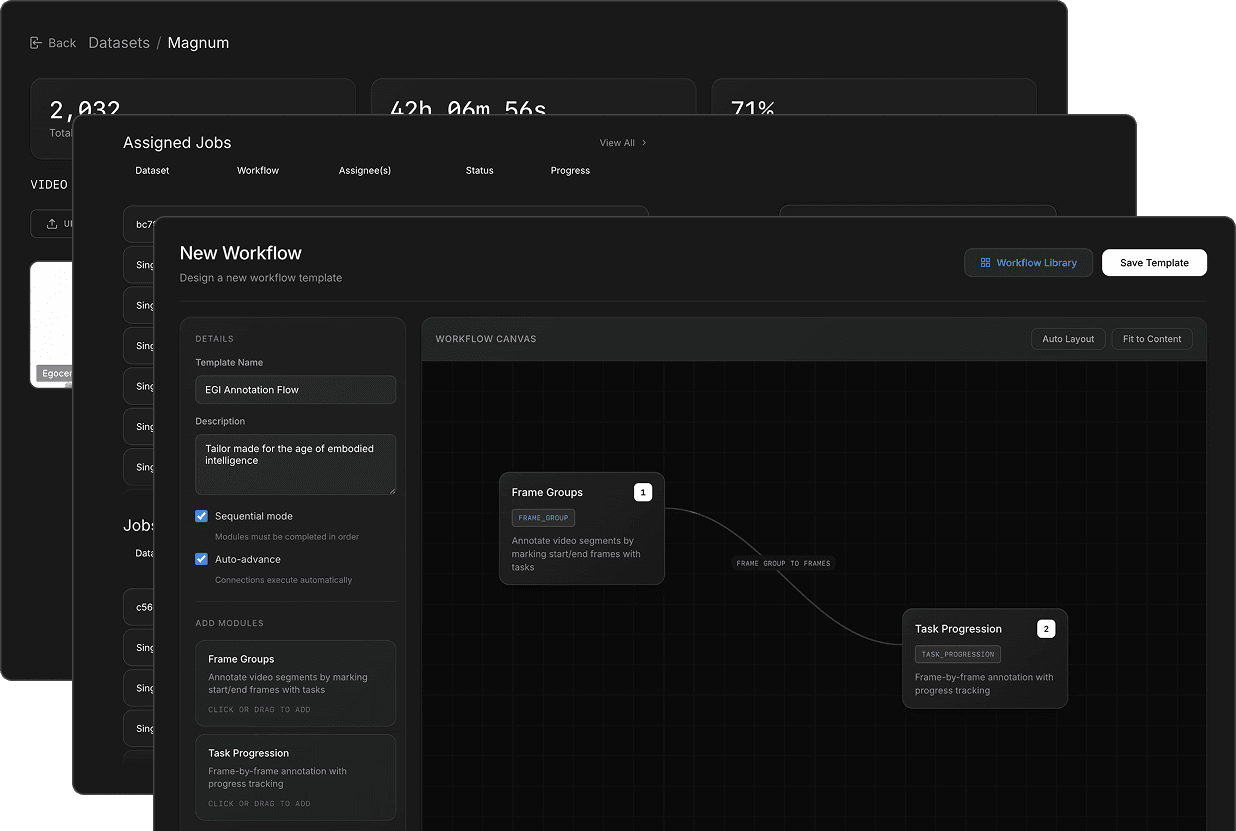Click the "2" badge on Task Progression node
The width and height of the screenshot is (1236, 831).
(1046, 629)
